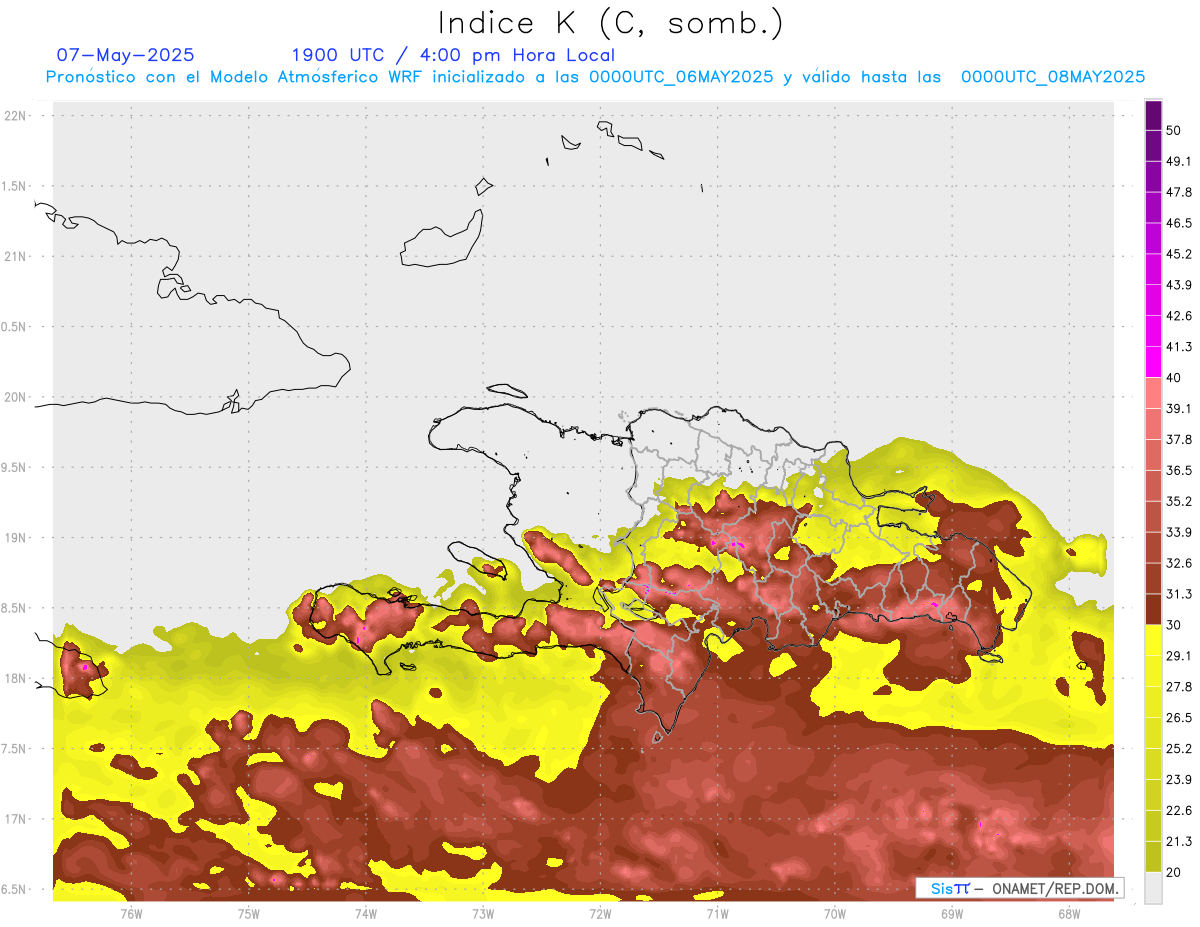This screenshot has width=1200, height=927.
Task: Click the '42.6' colorbar label
Action: point(1179,316)
